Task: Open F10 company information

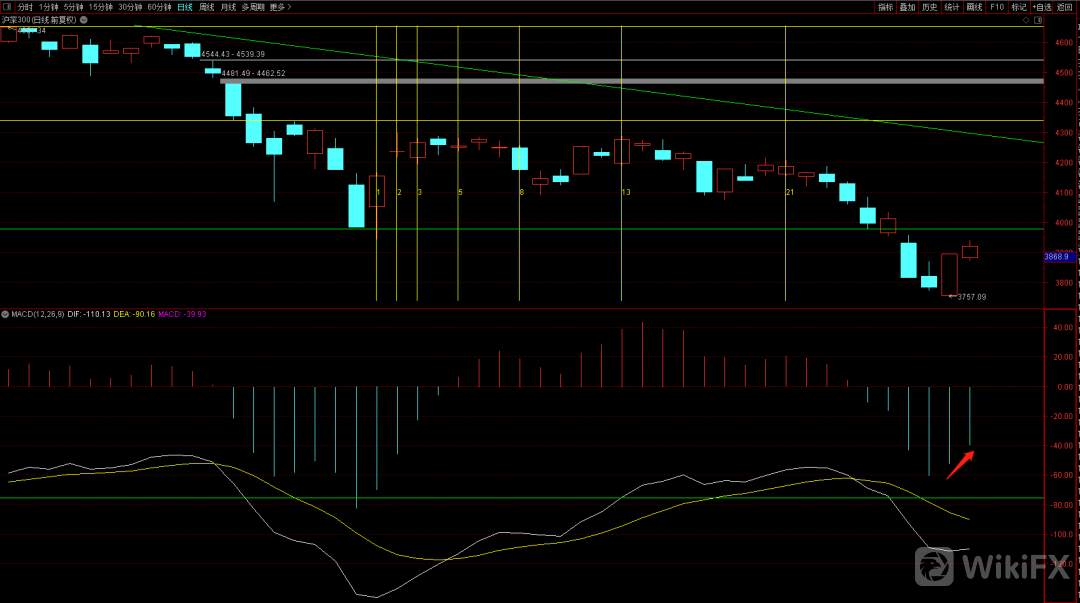Action: click(x=996, y=7)
